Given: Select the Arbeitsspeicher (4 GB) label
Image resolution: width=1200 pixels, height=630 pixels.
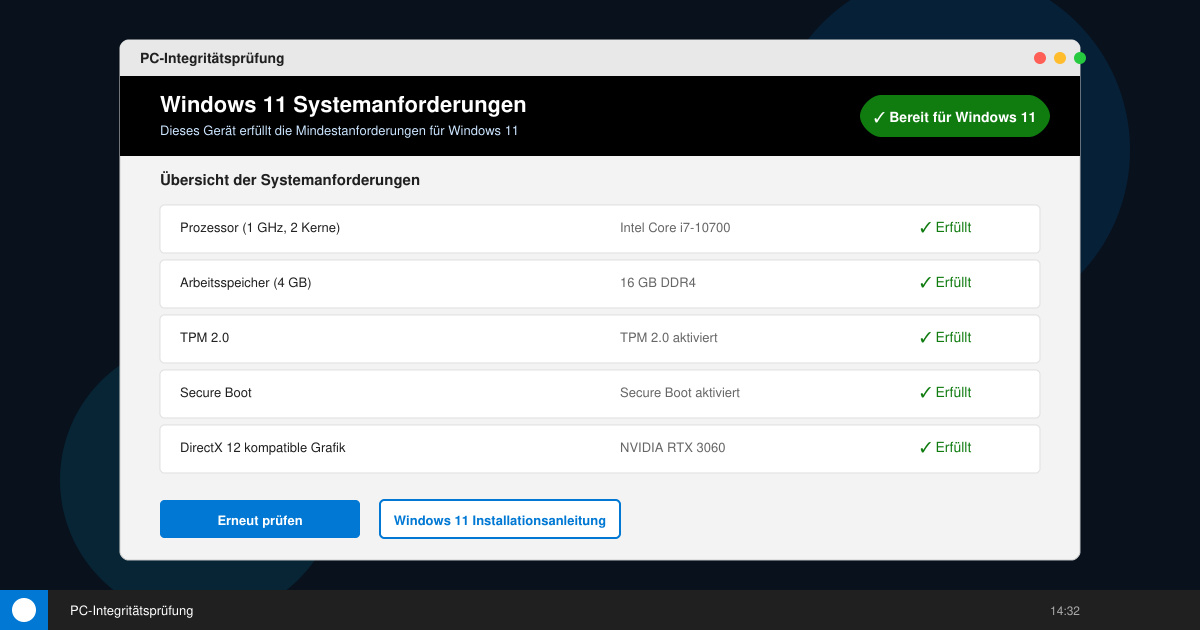Looking at the screenshot, I should 246,283.
